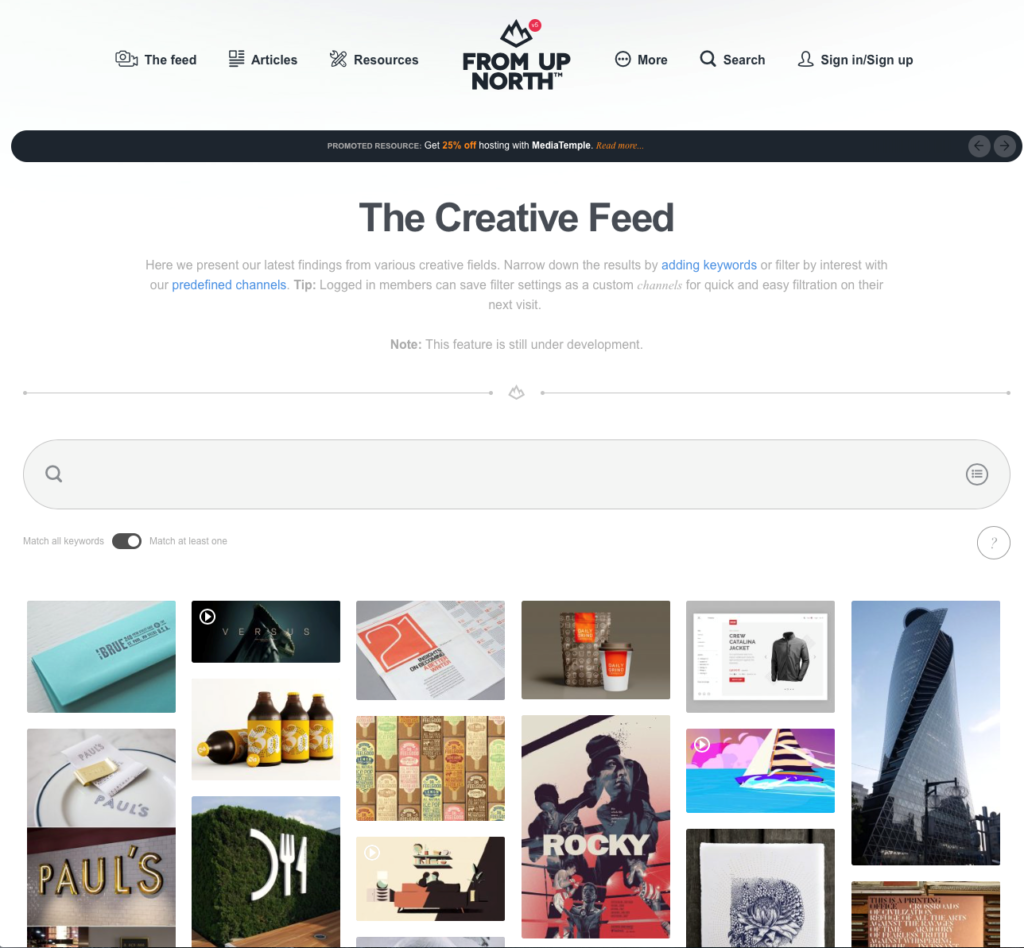Screen dimensions: 1024x948
Task: Click the keyword search input field
Action: (x=516, y=474)
